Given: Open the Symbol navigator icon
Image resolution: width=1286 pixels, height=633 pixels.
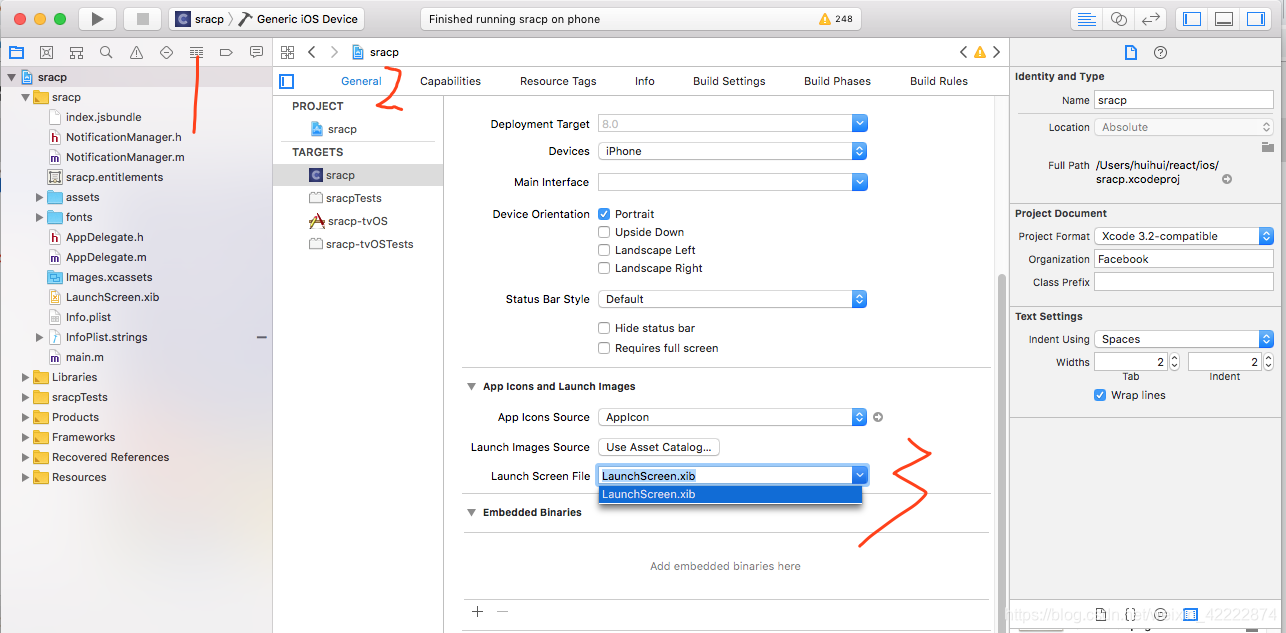Looking at the screenshot, I should [76, 52].
